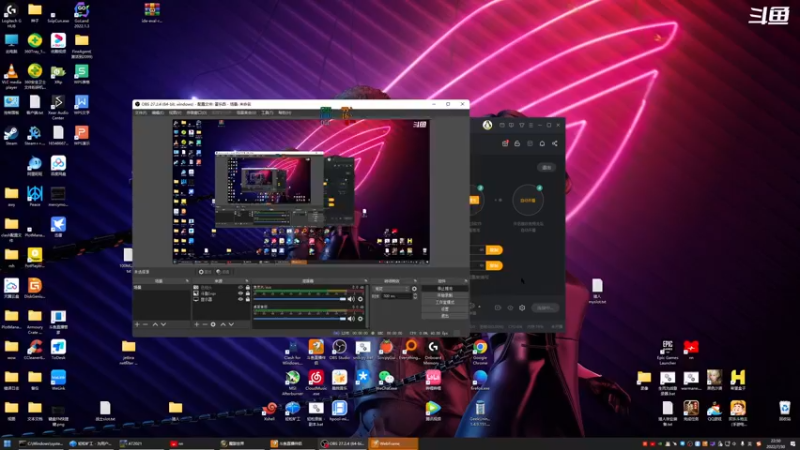Mute the first audio mixer channel
The image size is (800, 450).
coord(351,299)
